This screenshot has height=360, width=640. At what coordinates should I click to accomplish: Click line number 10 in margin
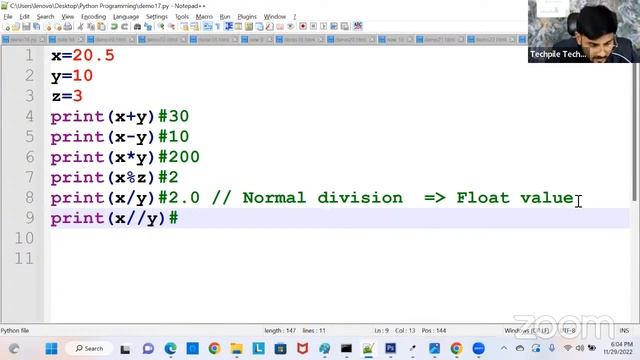click(x=24, y=238)
